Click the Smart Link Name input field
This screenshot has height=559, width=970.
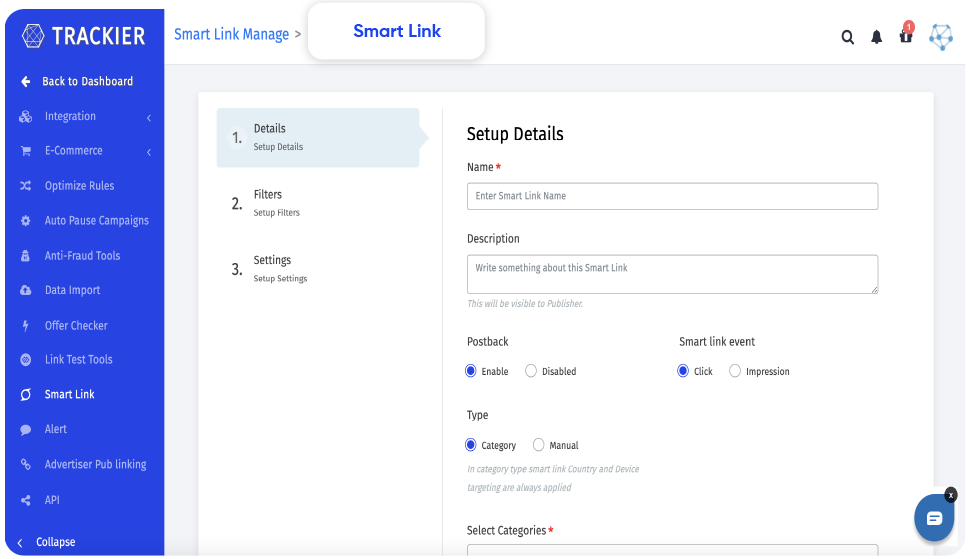coord(672,196)
